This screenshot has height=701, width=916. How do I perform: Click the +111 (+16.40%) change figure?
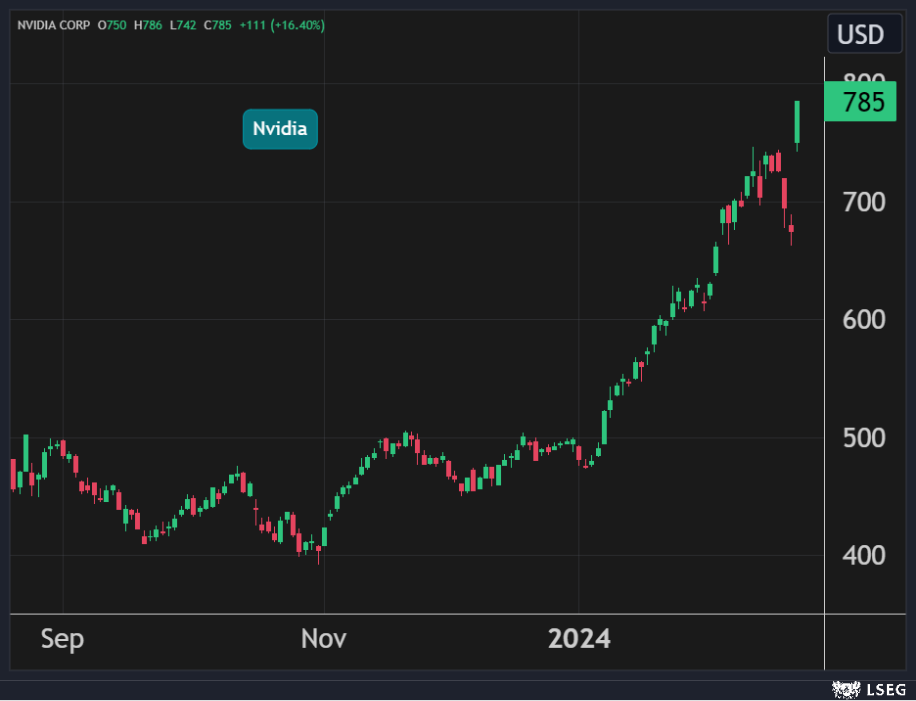pyautogui.click(x=282, y=25)
